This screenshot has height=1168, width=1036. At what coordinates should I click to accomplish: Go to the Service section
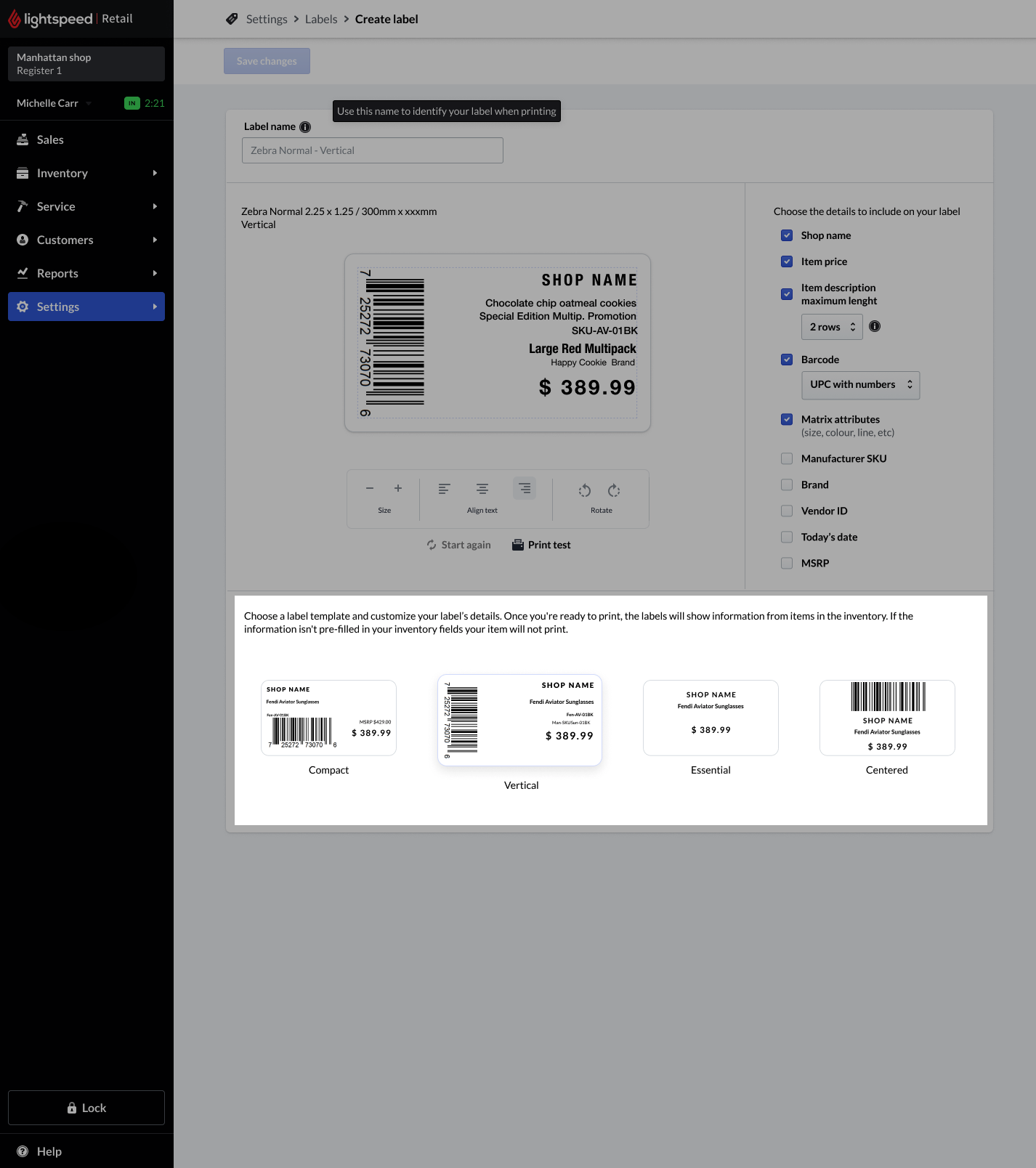[86, 206]
